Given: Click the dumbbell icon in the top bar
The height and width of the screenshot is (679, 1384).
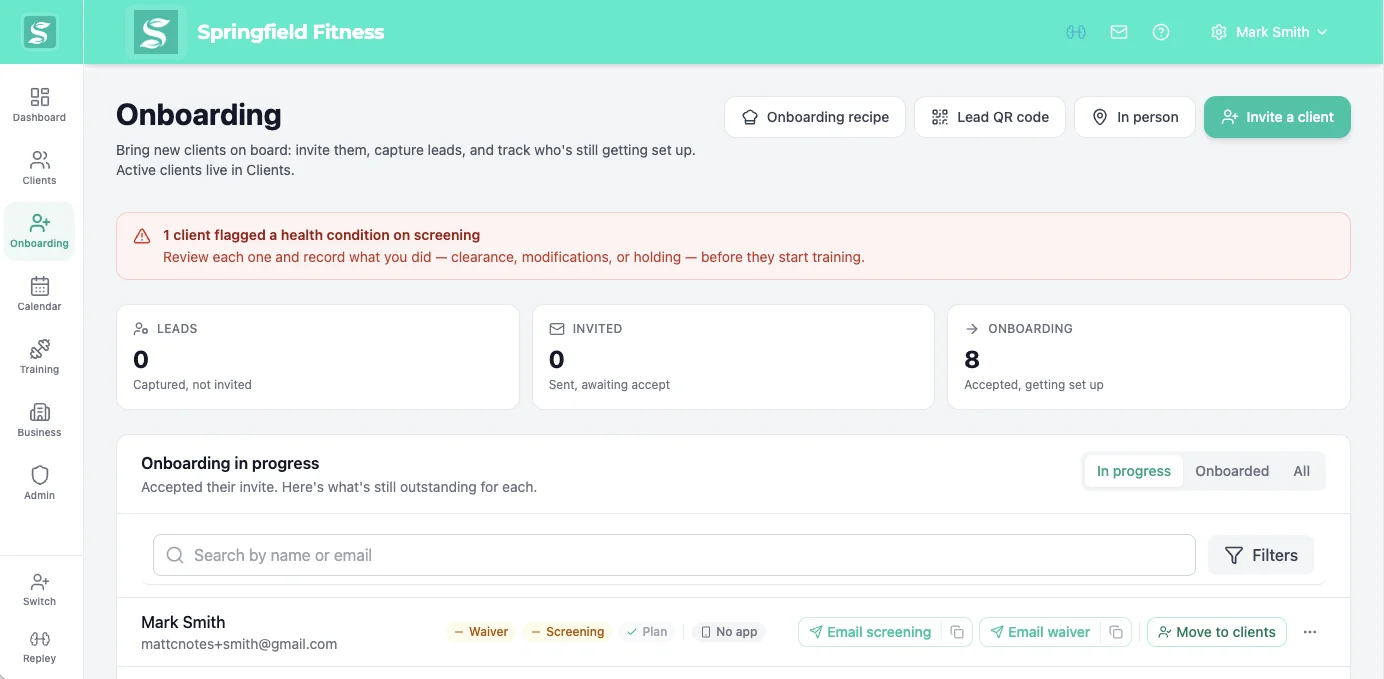Looking at the screenshot, I should pyautogui.click(x=1076, y=32).
